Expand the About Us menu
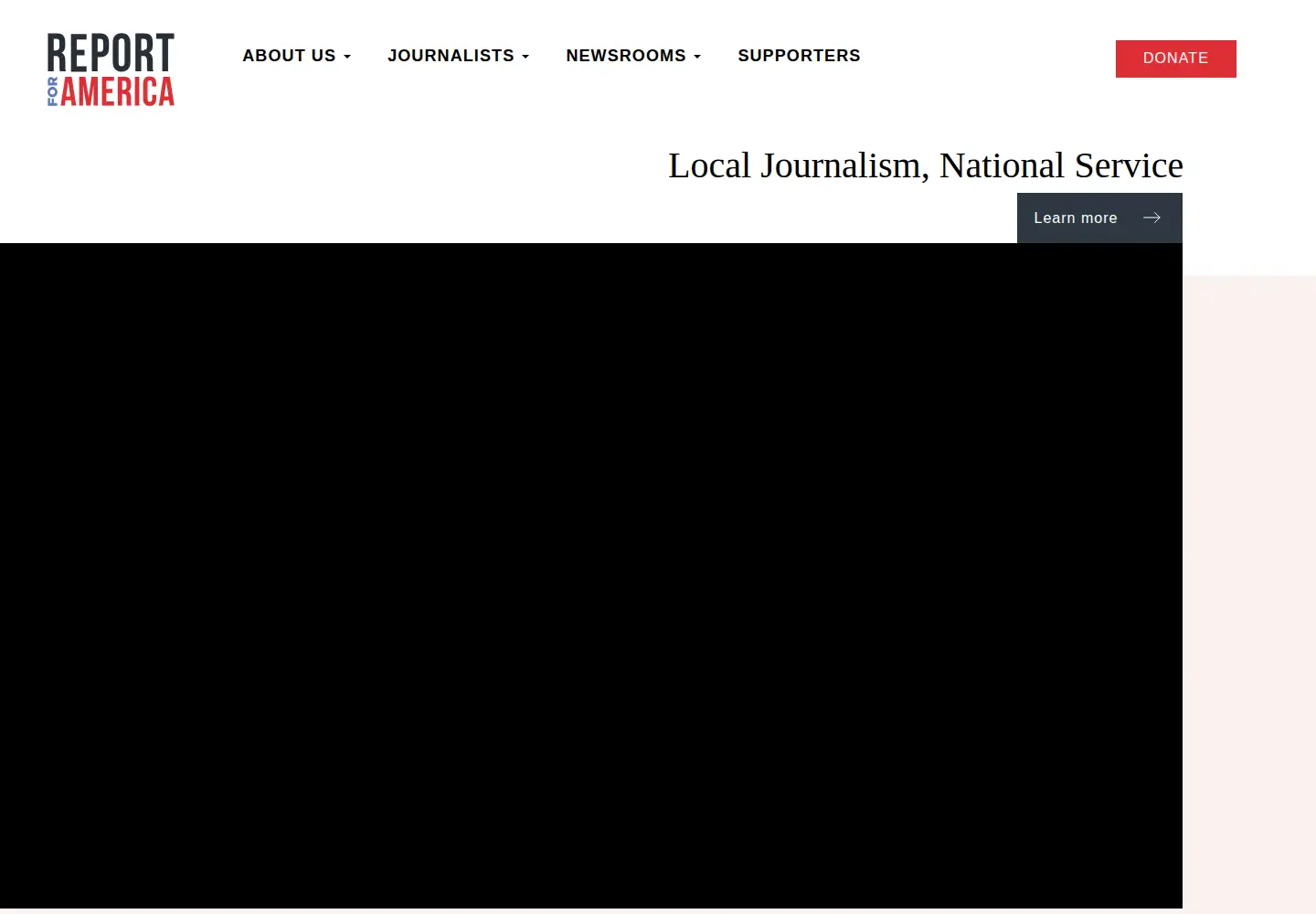The image size is (1316, 914). pos(297,56)
